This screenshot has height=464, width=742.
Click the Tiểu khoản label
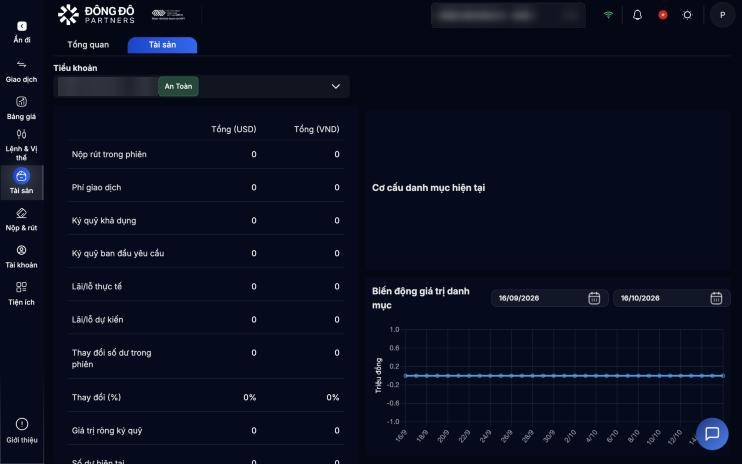(75, 68)
